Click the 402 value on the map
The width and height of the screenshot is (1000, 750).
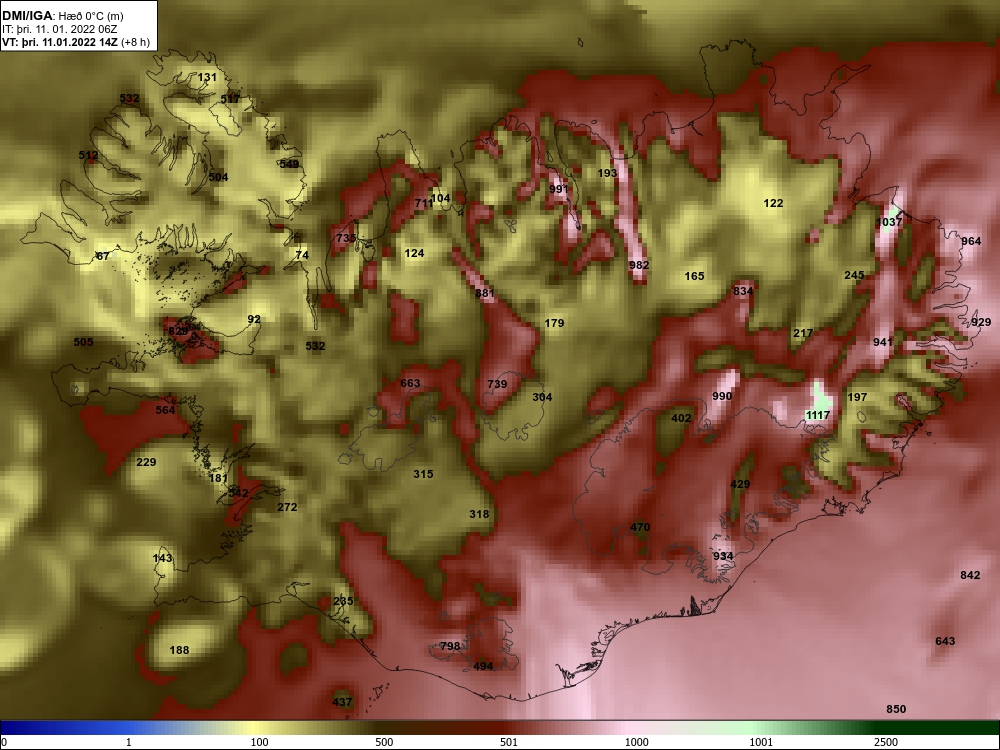pos(681,418)
